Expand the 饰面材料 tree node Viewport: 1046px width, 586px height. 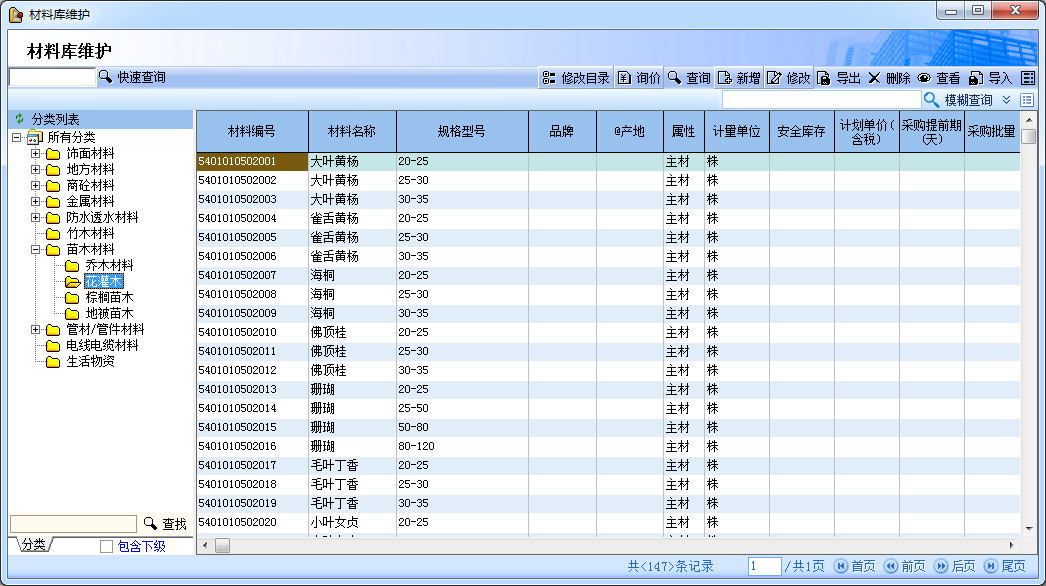pyautogui.click(x=36, y=154)
